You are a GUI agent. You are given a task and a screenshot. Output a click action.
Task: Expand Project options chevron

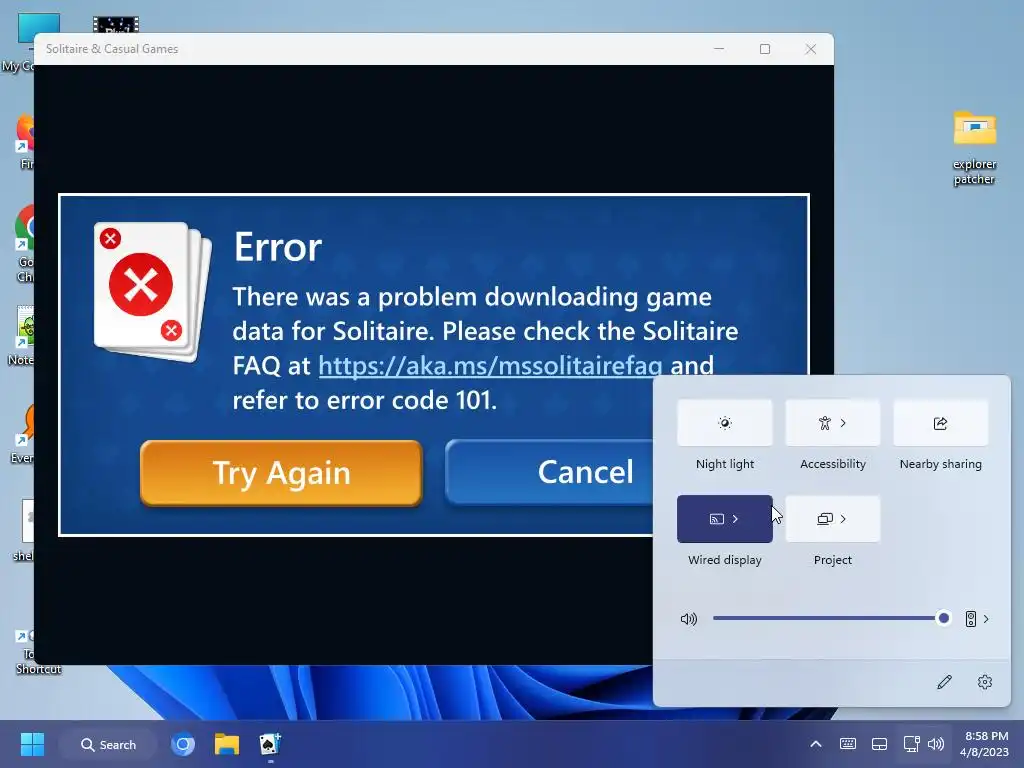click(843, 519)
